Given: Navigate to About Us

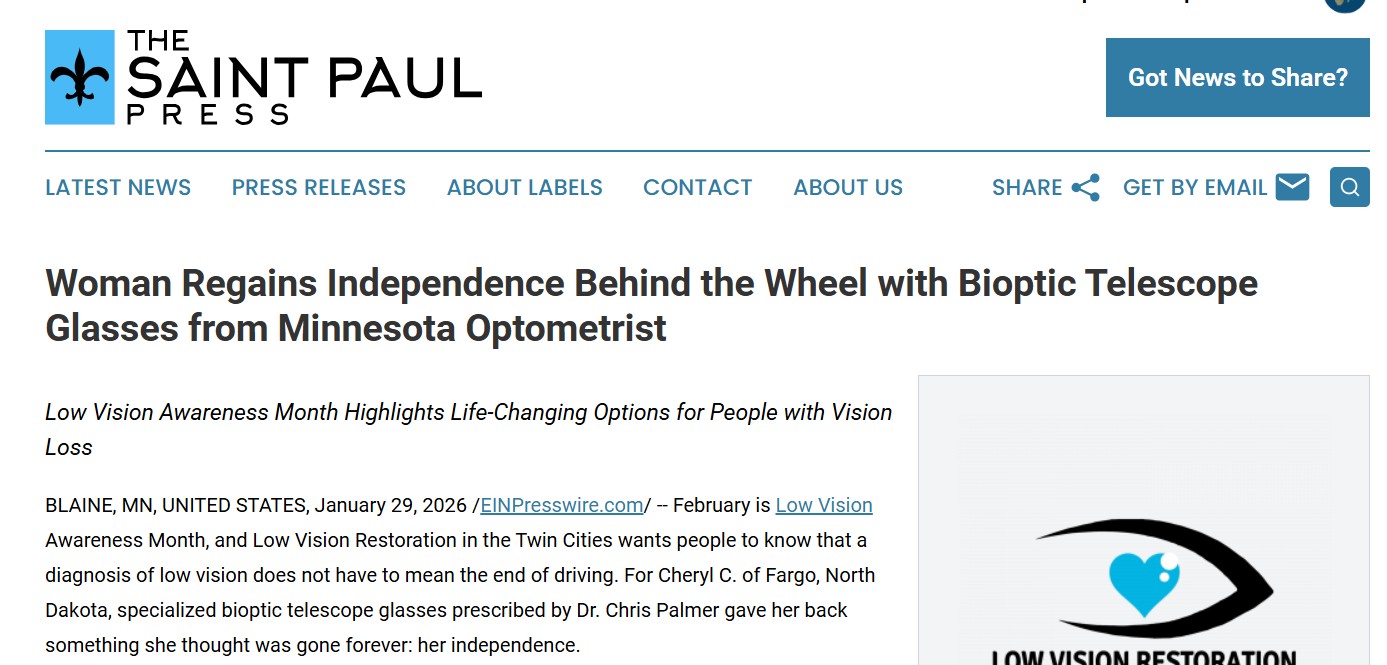Looking at the screenshot, I should click(848, 188).
